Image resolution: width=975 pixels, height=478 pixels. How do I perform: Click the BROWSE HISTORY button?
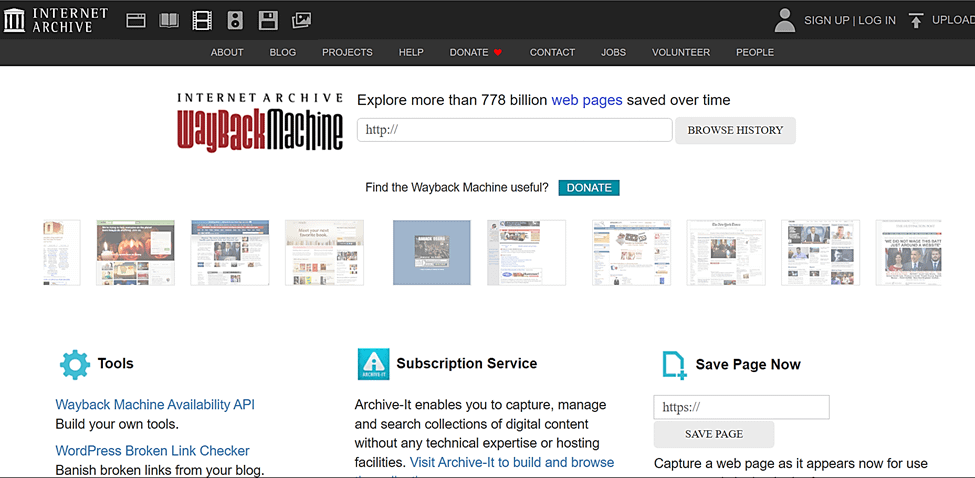pos(735,131)
